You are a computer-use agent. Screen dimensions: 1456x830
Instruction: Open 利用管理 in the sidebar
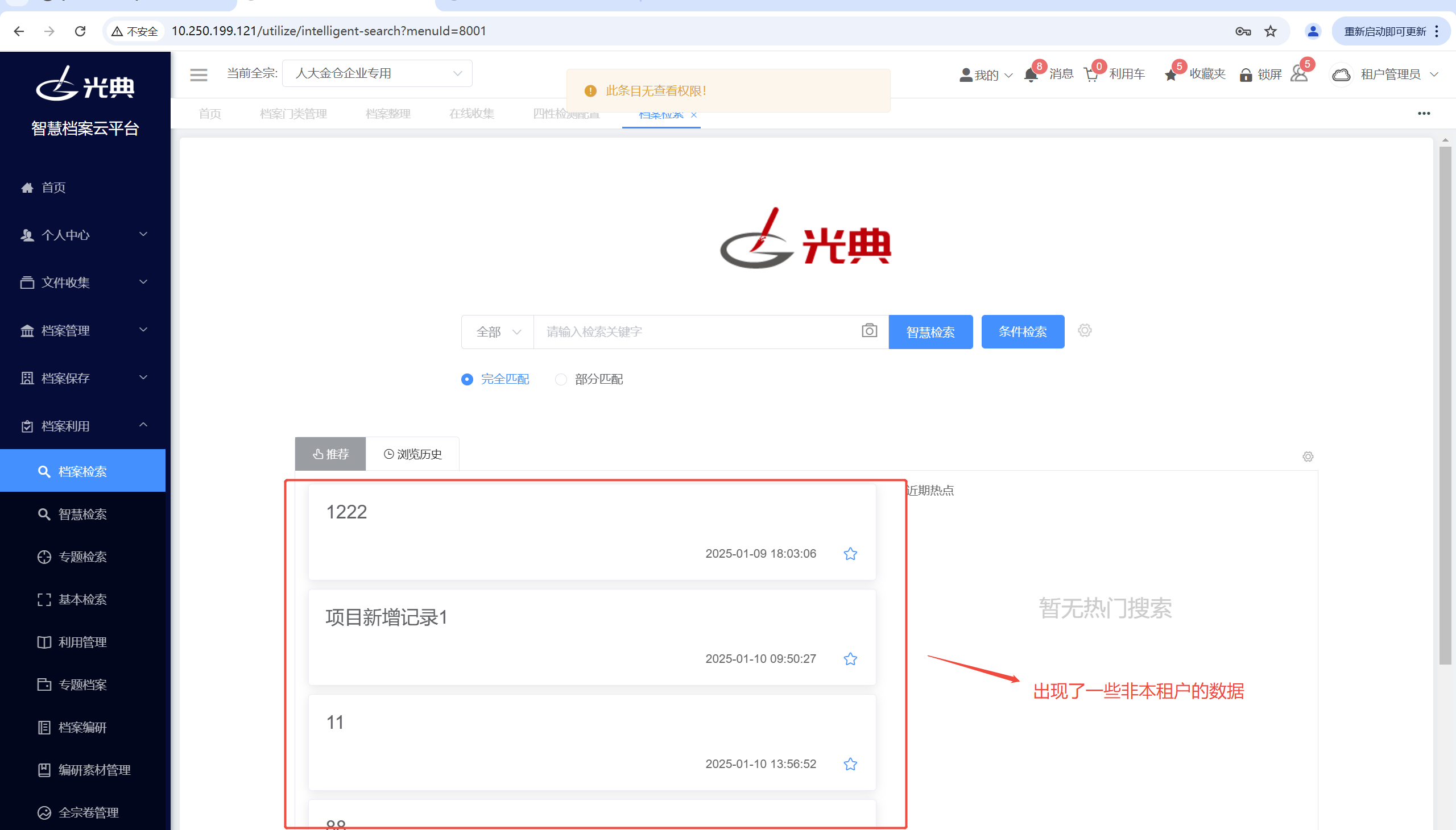pos(82,642)
